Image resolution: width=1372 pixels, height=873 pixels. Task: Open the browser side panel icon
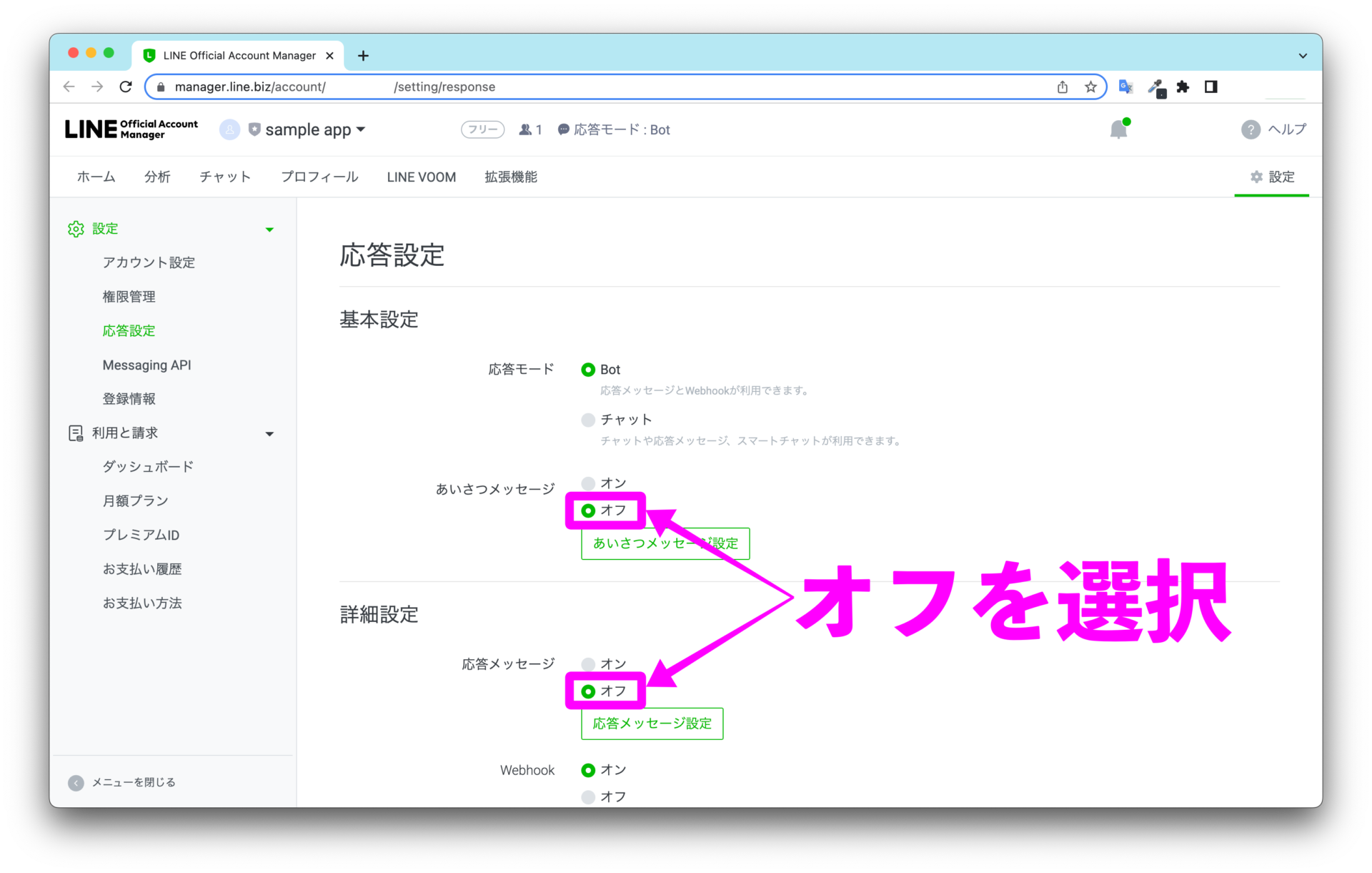click(x=1211, y=87)
